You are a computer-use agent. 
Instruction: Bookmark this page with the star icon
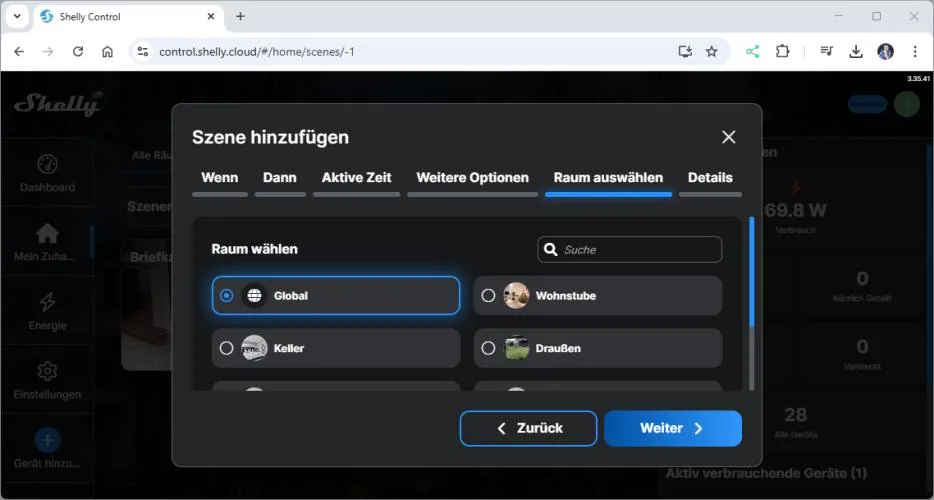(712, 51)
